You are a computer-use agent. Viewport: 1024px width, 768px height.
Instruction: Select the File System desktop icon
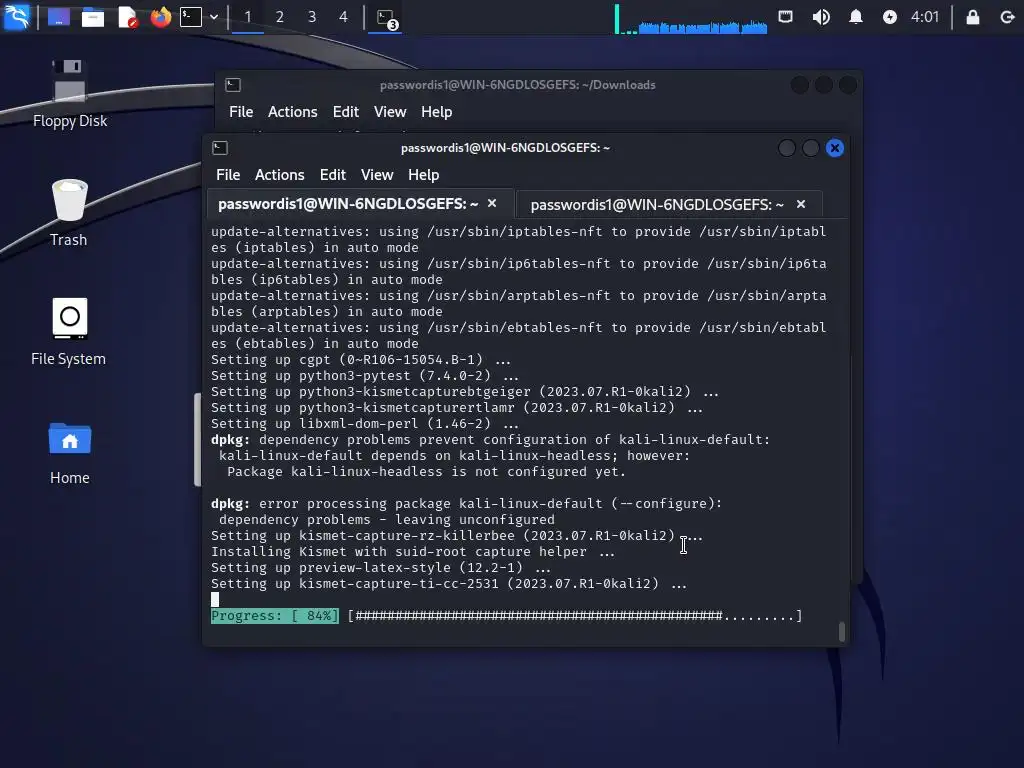point(69,332)
